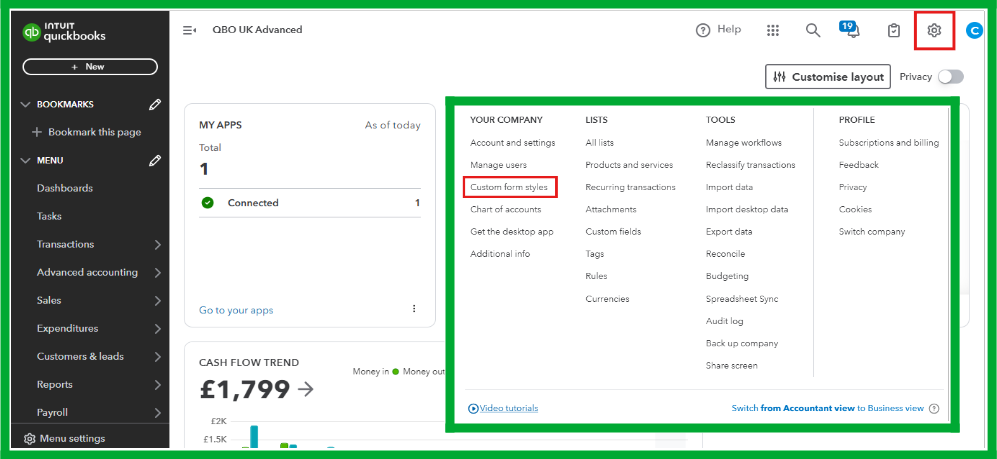Select Switch company
Viewport: 997px width, 459px height.
(x=872, y=232)
